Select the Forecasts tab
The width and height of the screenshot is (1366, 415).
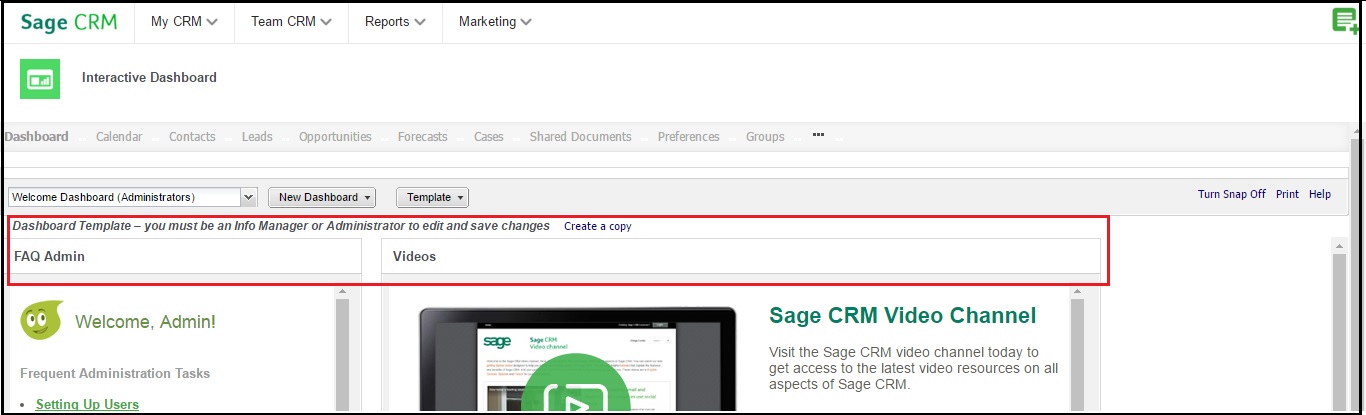coord(423,137)
